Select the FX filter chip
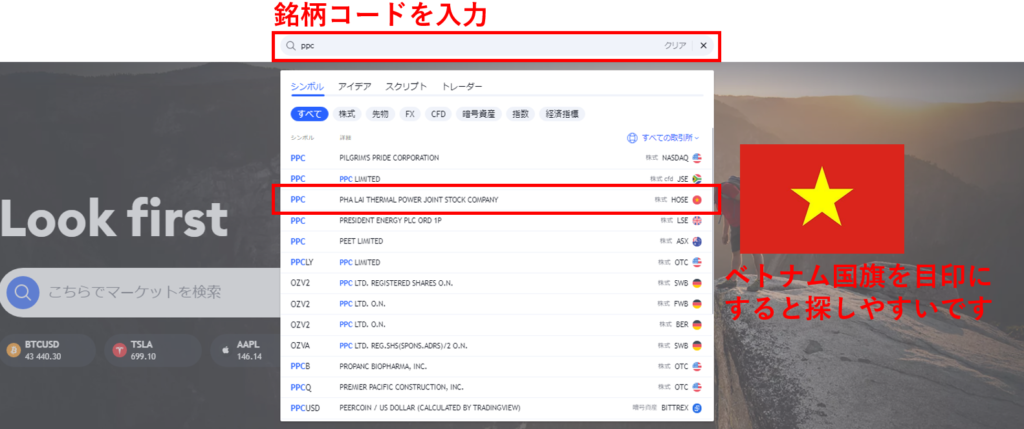1024x429 pixels. [409, 114]
